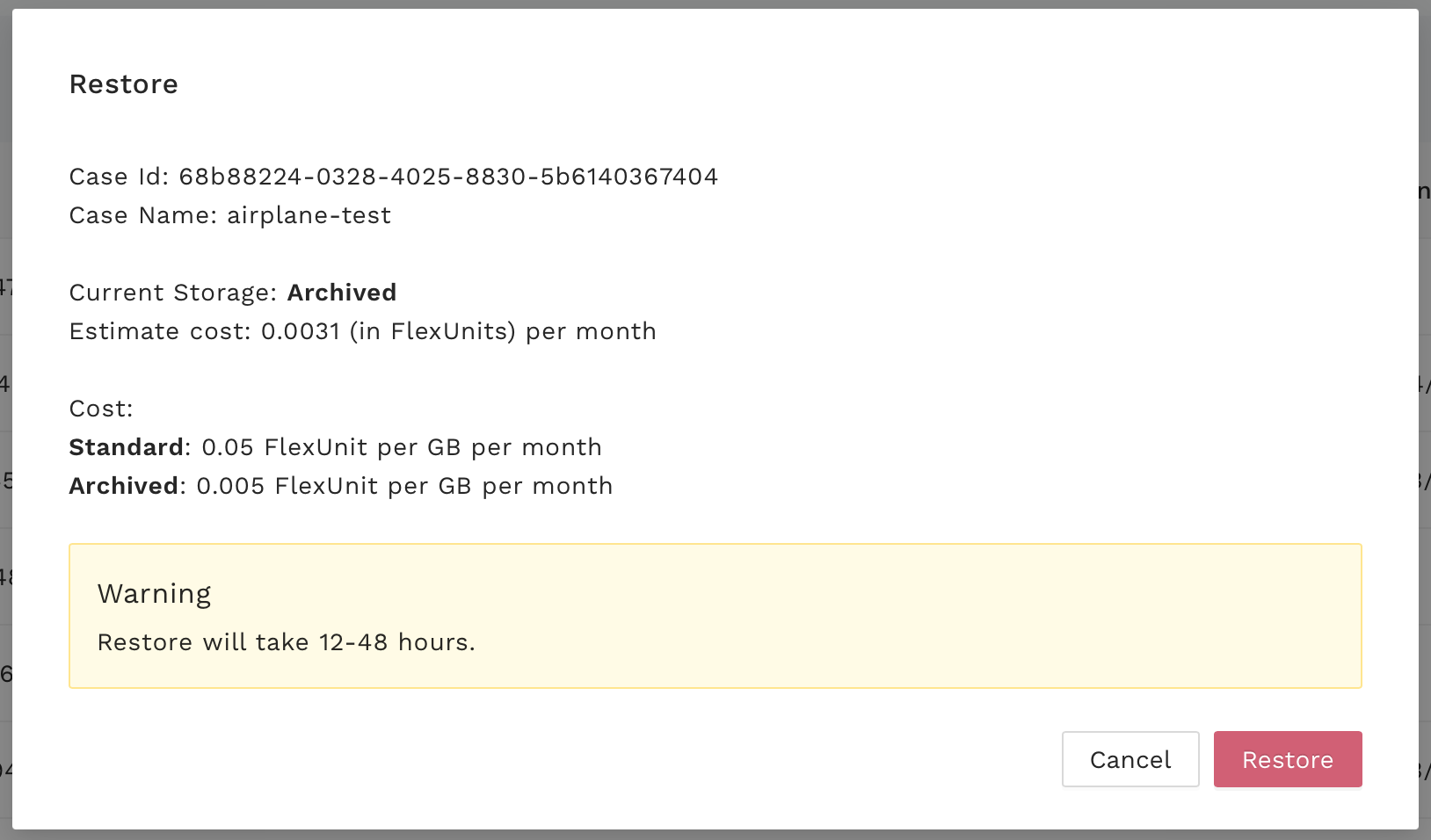Click the "airplane-test" case name
The height and width of the screenshot is (840, 1431).
pyautogui.click(x=309, y=215)
